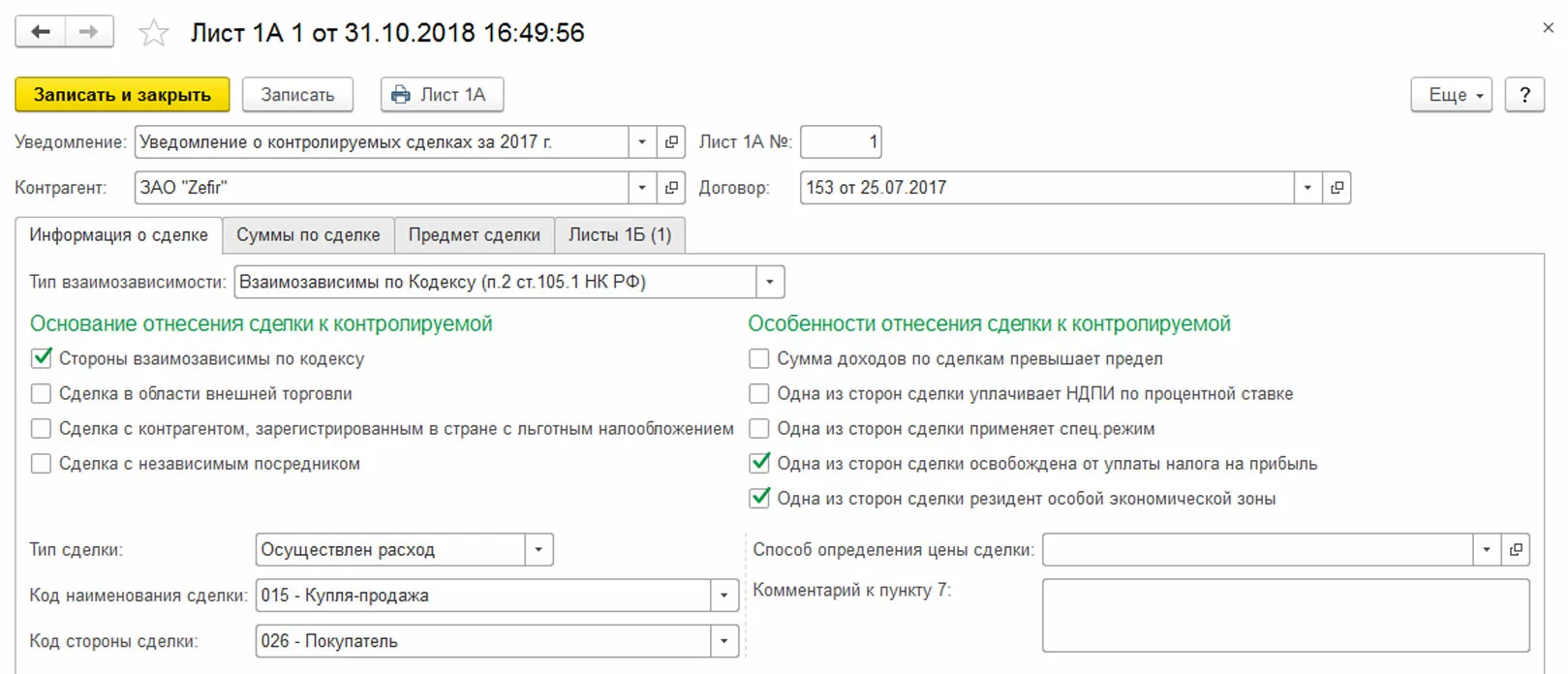This screenshot has width=1568, height=674.
Task: Check Сделка с независимым посредником
Action: click(x=42, y=464)
